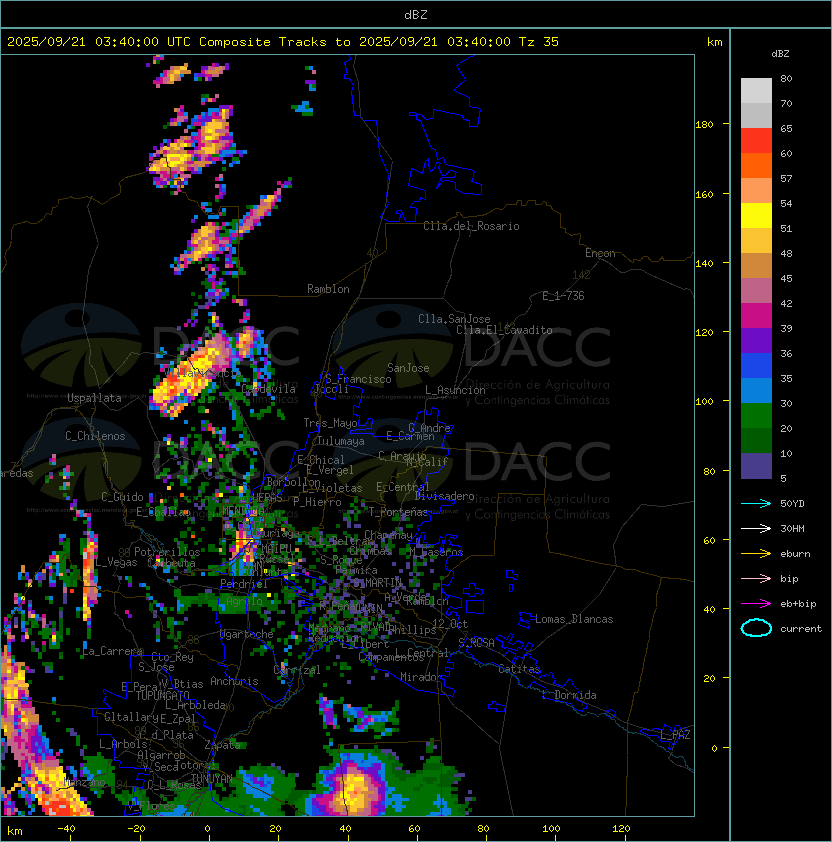This screenshot has height=842, width=832.
Task: Pick the light gray 80 dBZ swatch
Action: point(756,91)
